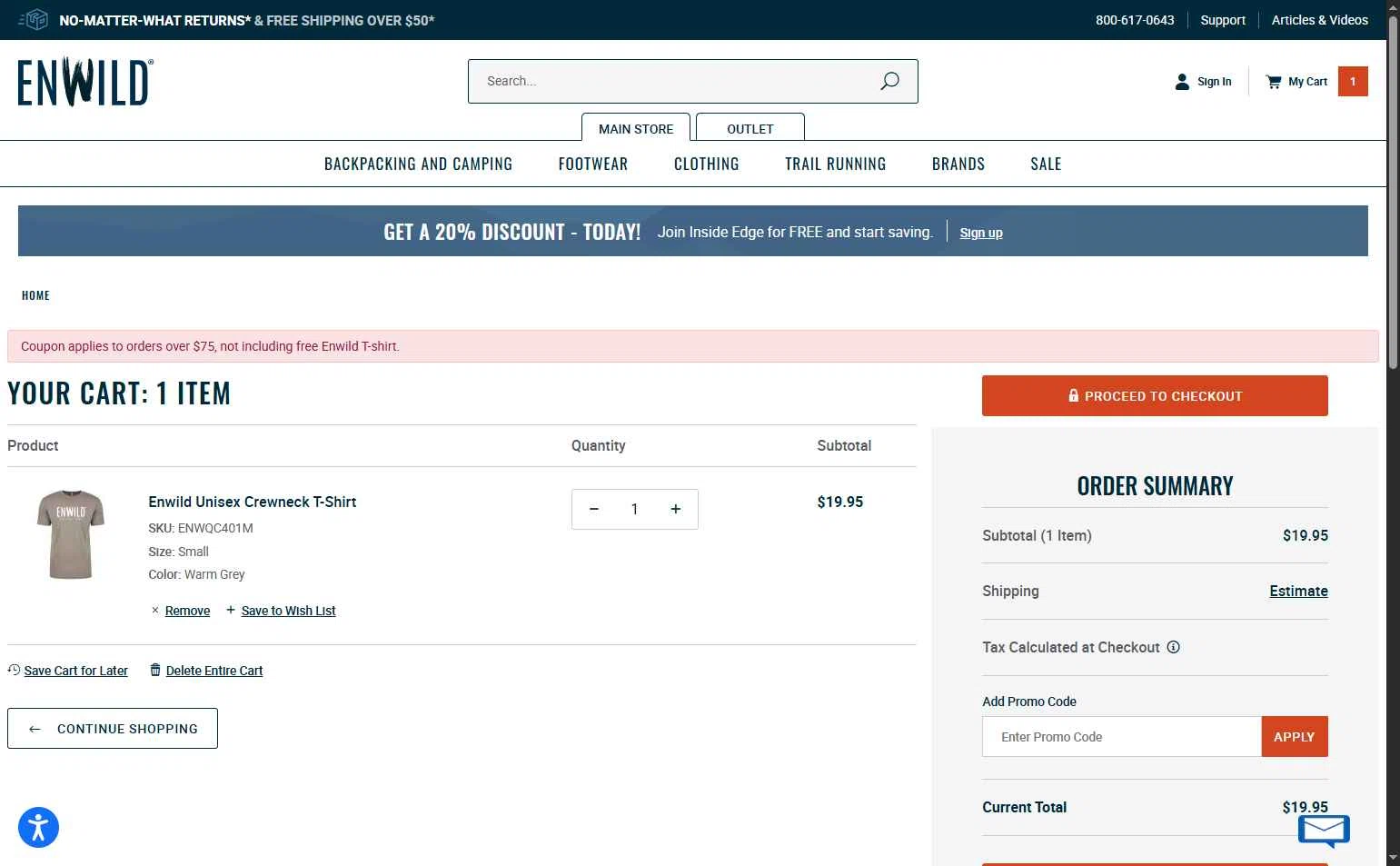Click the T-shirt product thumbnail
This screenshot has width=1400, height=866.
pyautogui.click(x=71, y=535)
